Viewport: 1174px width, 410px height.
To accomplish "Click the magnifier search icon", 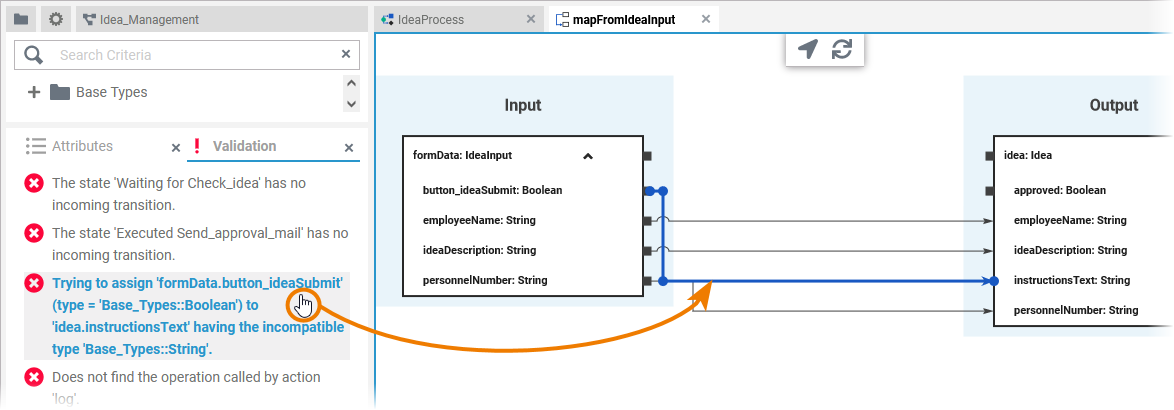I will tap(34, 55).
